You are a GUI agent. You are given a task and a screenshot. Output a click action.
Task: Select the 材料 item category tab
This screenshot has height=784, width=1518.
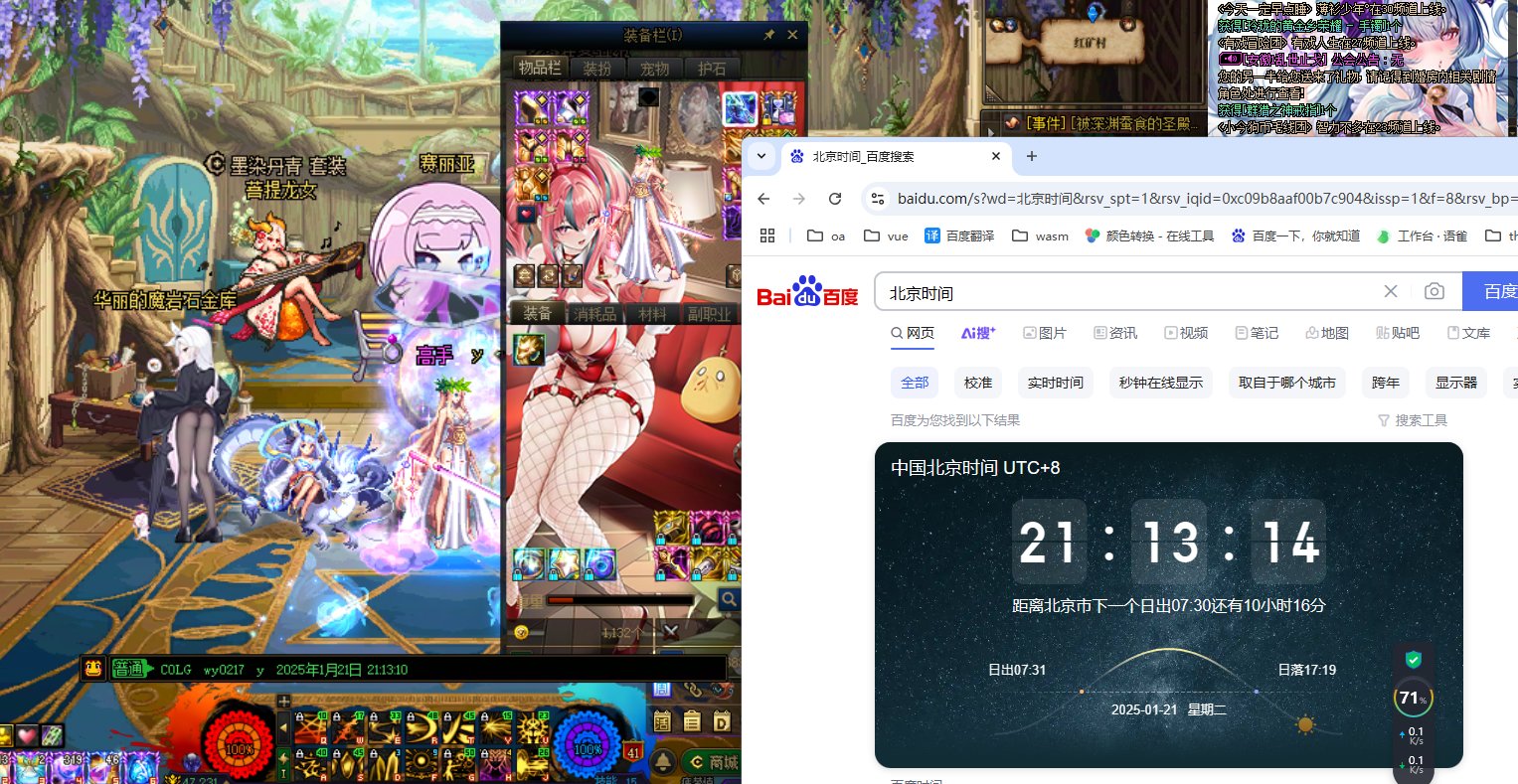click(652, 314)
